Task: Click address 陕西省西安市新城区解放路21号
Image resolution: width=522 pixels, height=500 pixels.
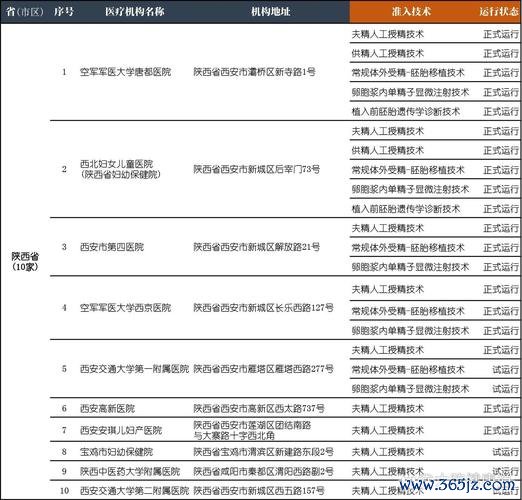Action: click(257, 247)
